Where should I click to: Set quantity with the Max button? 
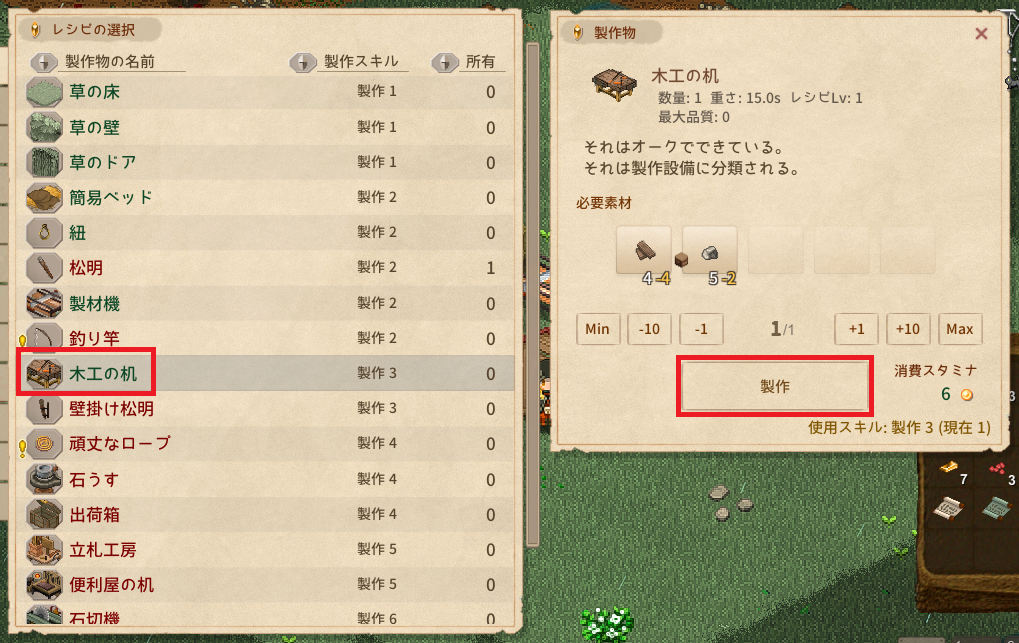960,329
